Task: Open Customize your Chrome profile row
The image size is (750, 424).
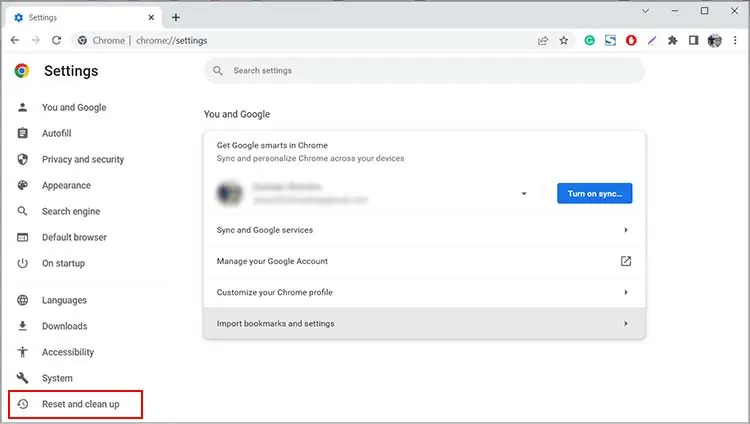Action: pos(424,292)
